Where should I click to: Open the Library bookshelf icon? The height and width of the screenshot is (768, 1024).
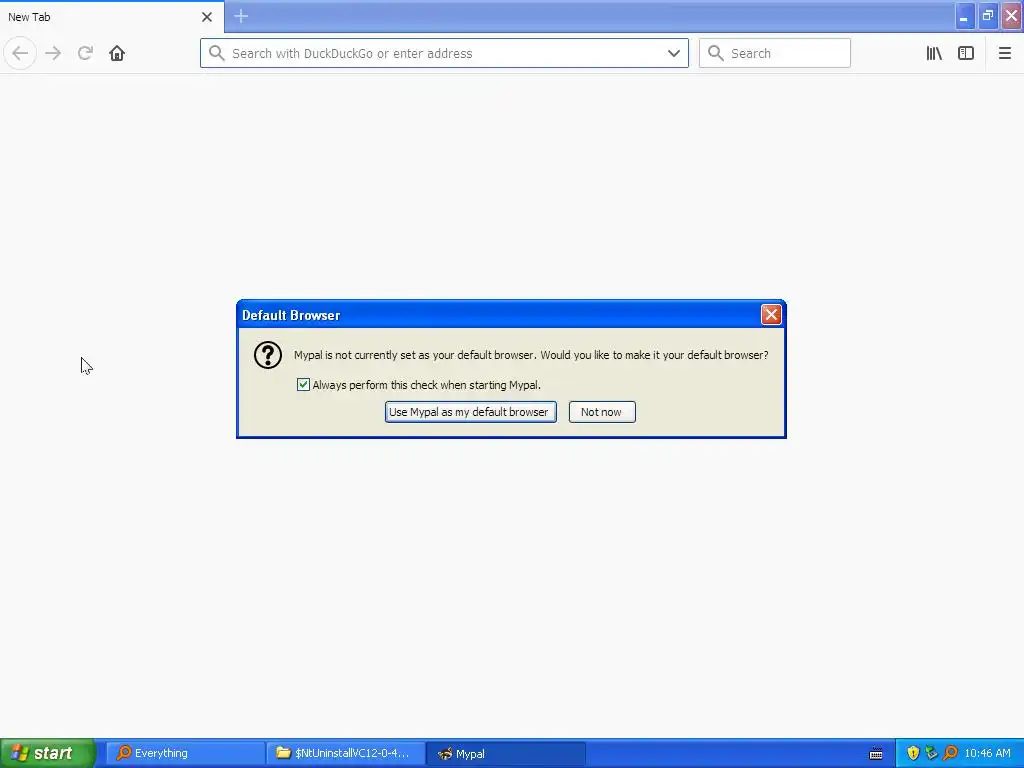[934, 53]
